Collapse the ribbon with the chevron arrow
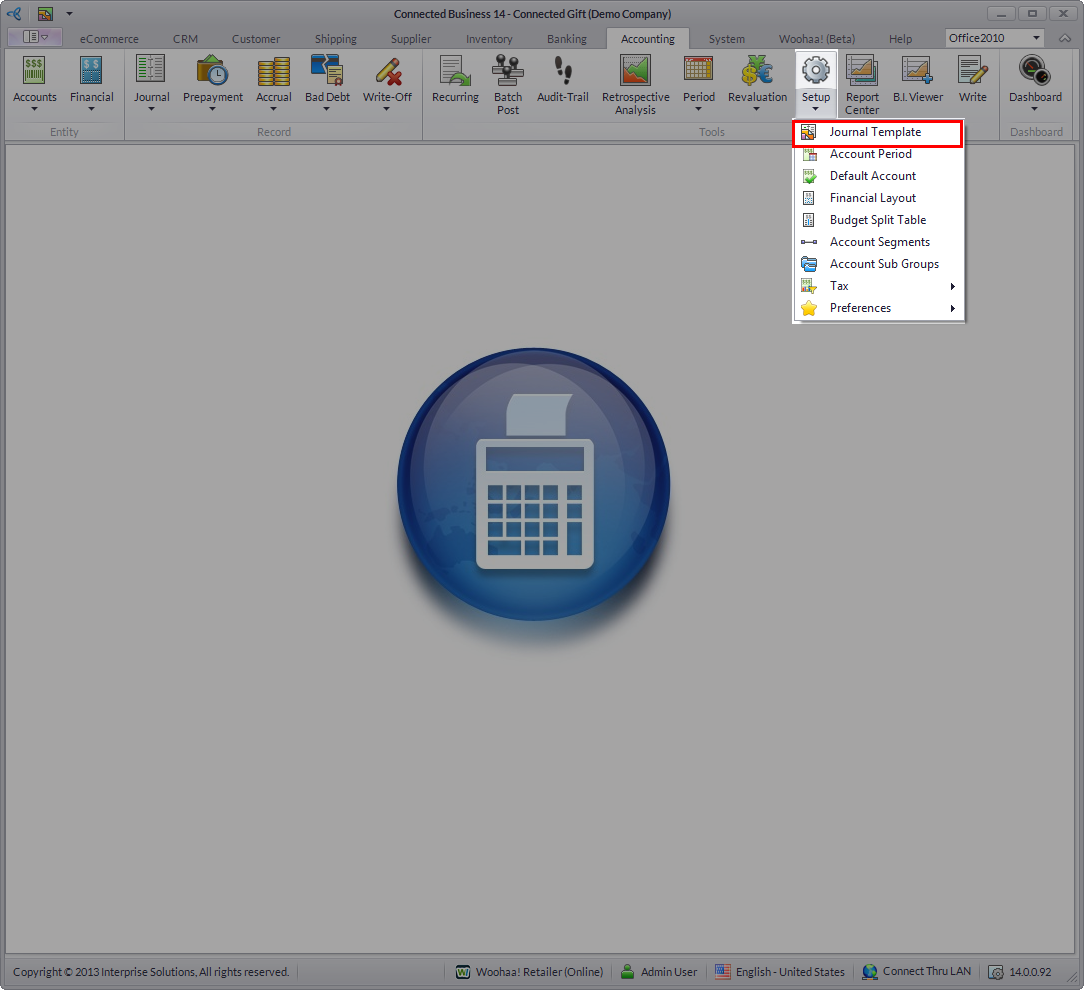The image size is (1084, 990). pyautogui.click(x=1065, y=38)
